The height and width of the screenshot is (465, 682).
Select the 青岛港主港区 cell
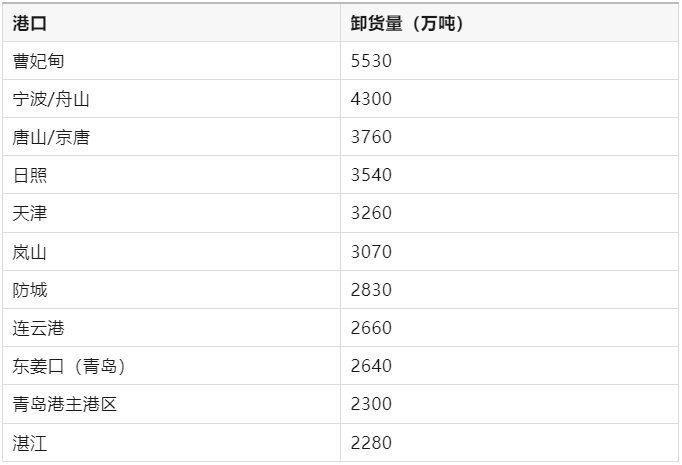[171, 404]
